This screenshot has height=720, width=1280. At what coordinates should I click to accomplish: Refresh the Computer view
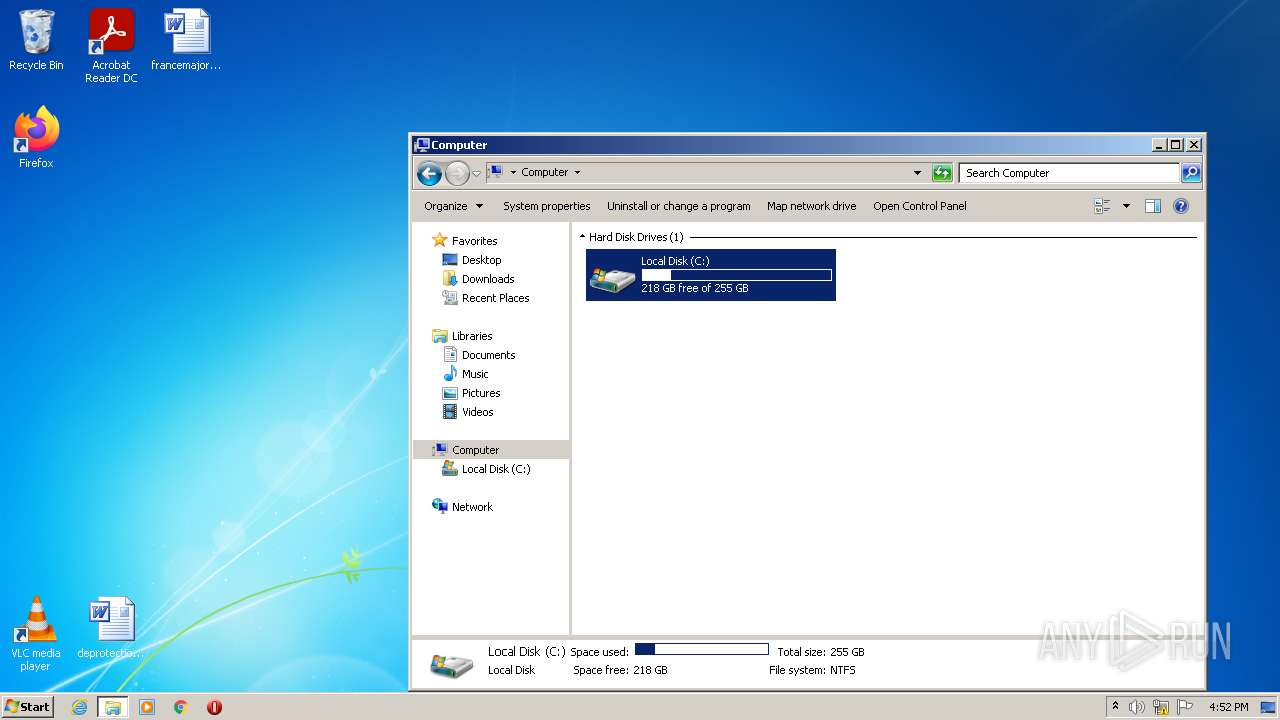tap(942, 173)
